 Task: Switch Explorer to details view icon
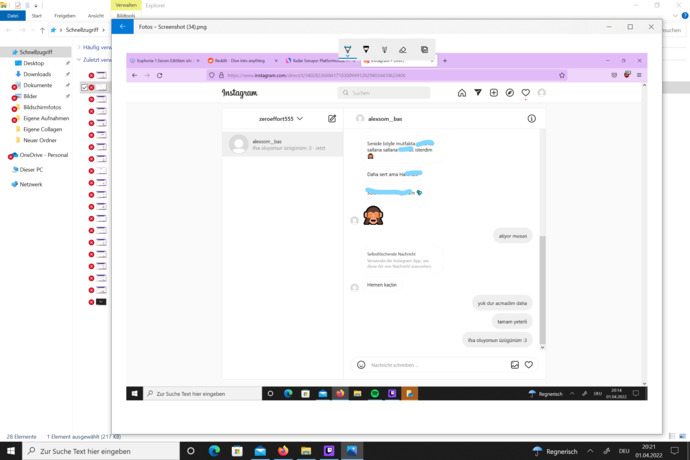click(672, 436)
